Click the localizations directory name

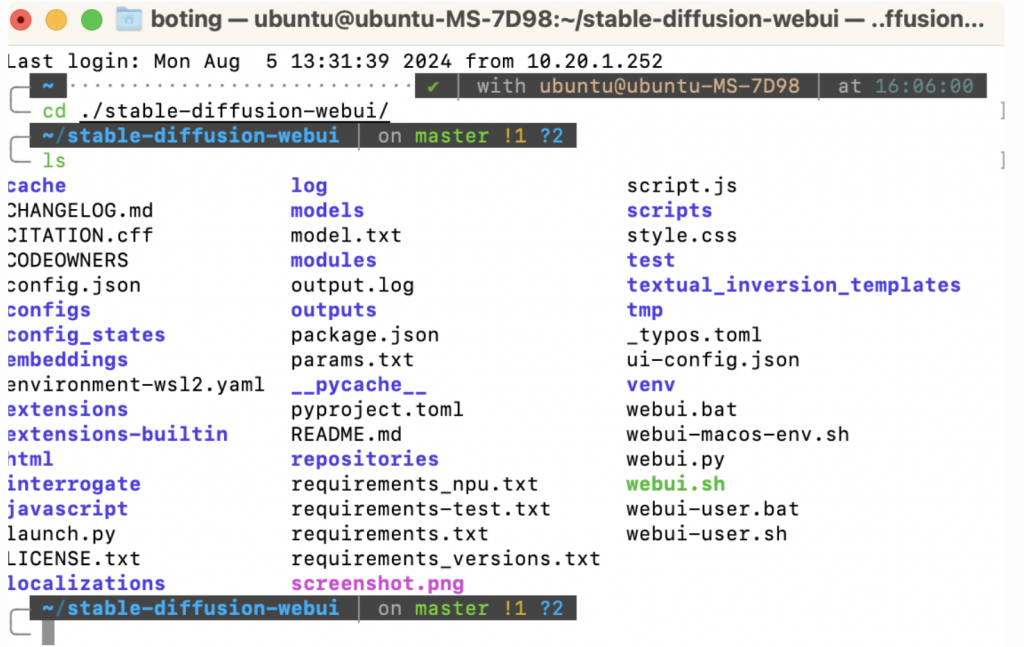86,584
